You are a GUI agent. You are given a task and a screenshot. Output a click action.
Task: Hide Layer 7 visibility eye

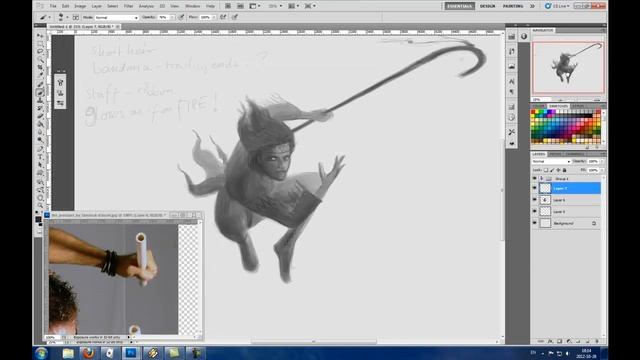[535, 188]
